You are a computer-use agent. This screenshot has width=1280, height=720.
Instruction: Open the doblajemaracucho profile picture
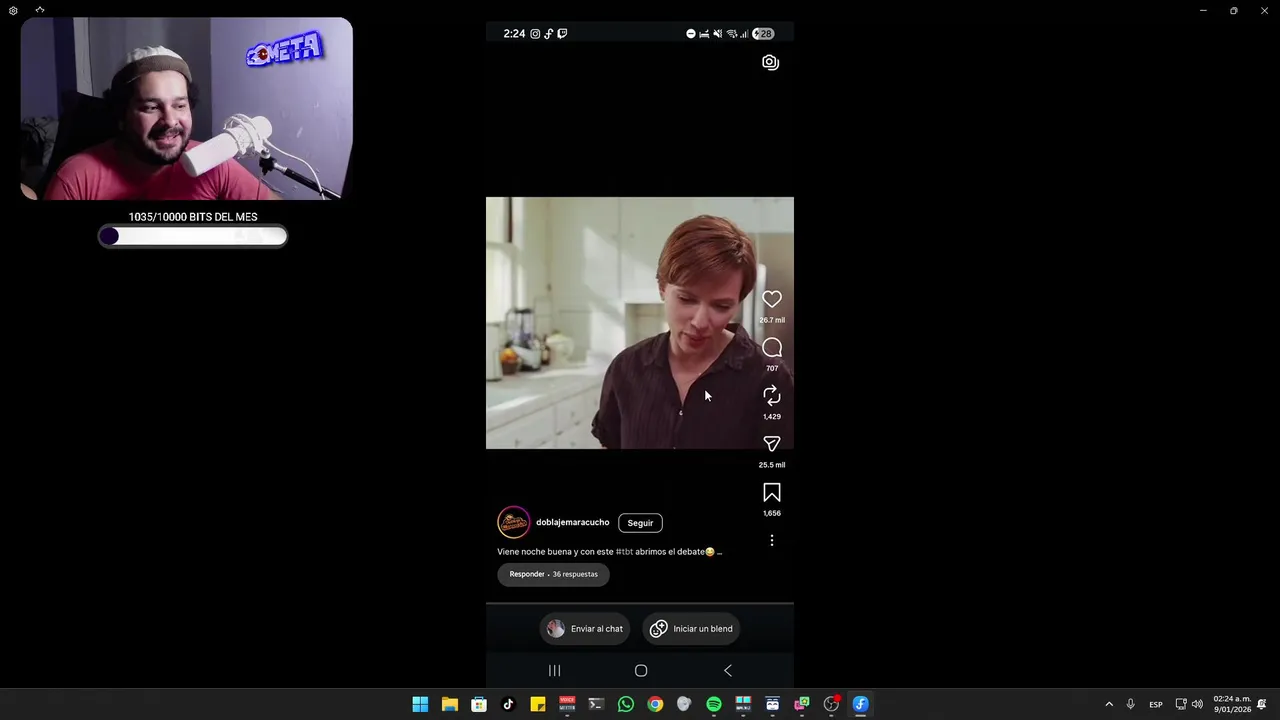click(x=514, y=522)
